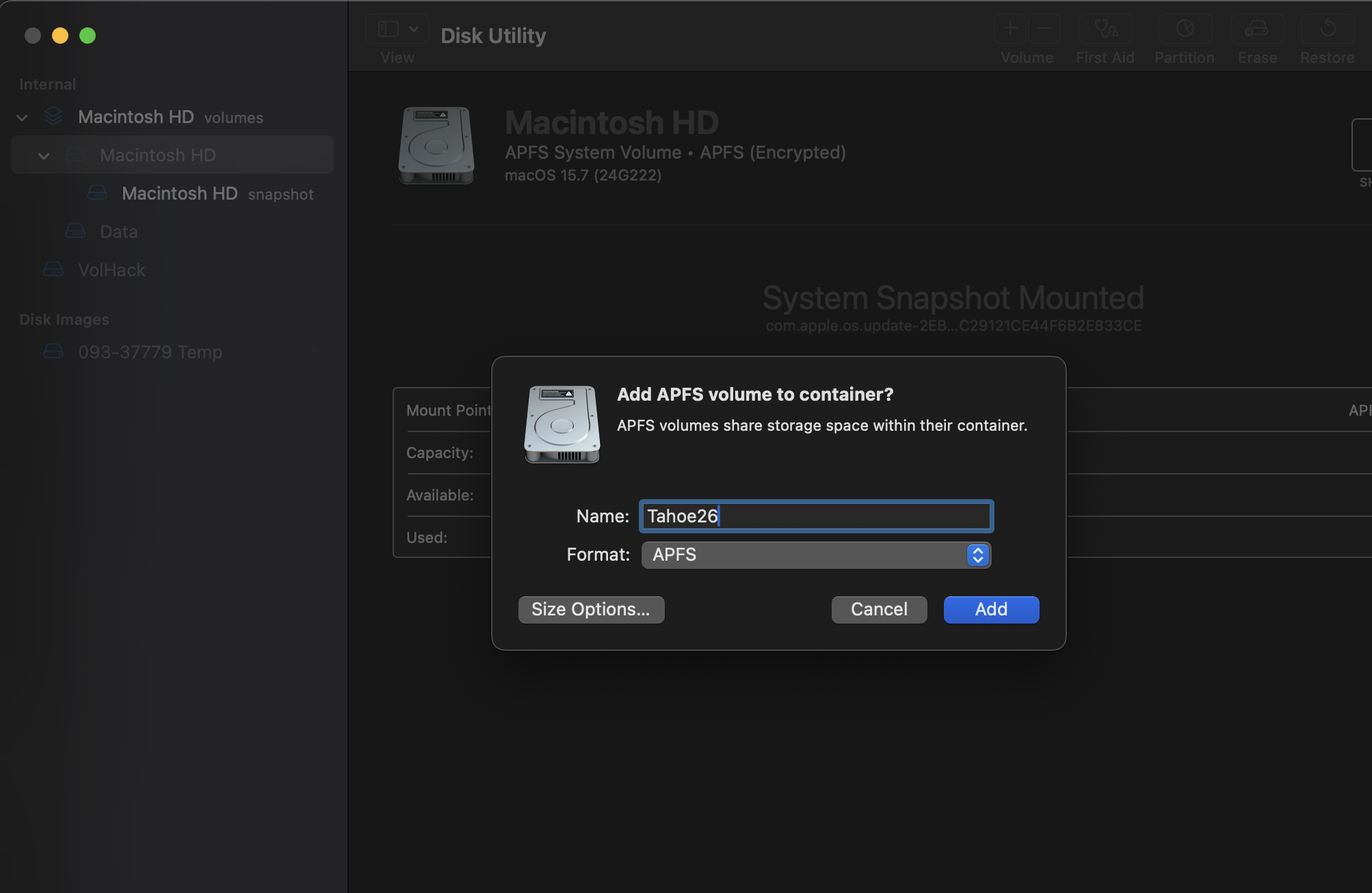Viewport: 1372px width, 893px height.
Task: Click the hard disk icon in dialog
Action: pyautogui.click(x=562, y=424)
